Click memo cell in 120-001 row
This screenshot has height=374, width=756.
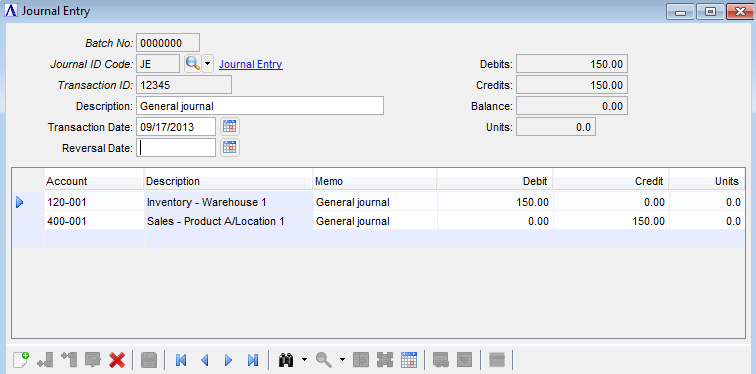click(x=375, y=202)
